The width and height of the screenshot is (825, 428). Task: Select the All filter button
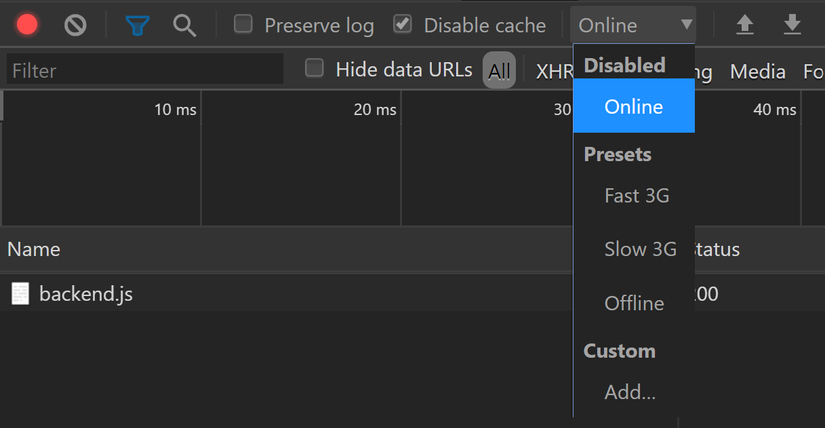tap(499, 71)
